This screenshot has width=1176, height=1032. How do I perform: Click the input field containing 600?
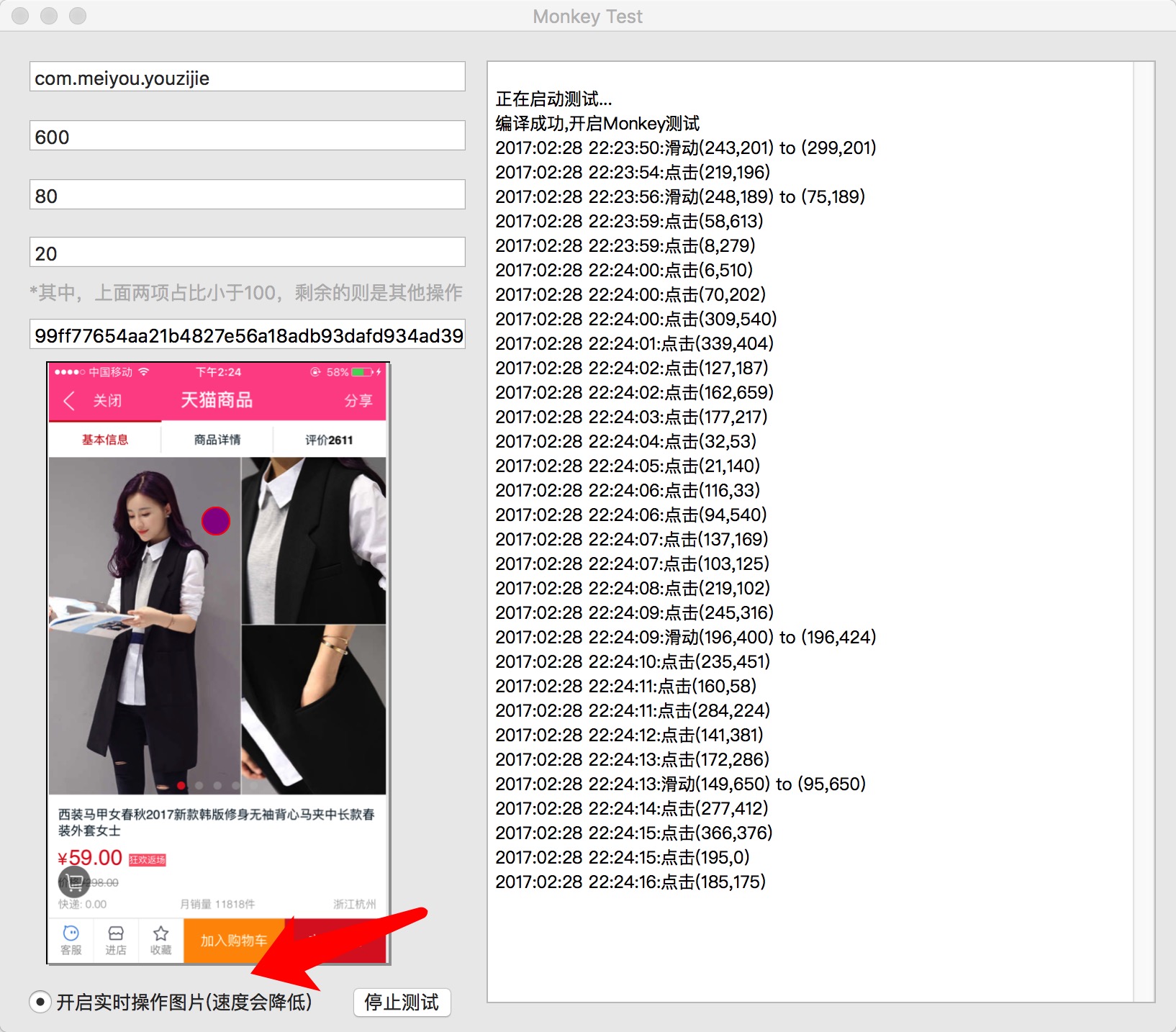248,136
